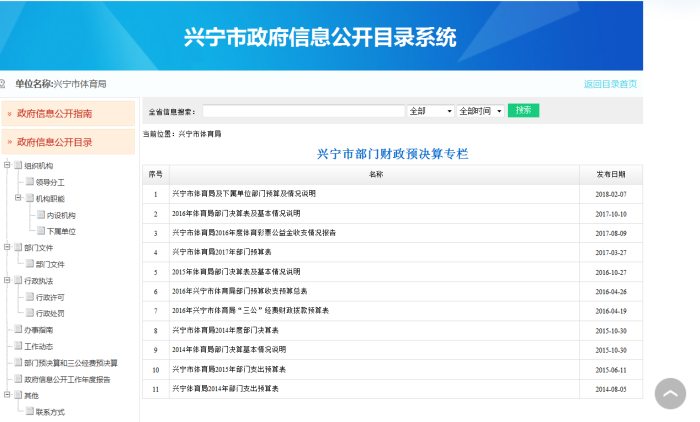Select 政府信息公开工作年度报告 in the tree
The width and height of the screenshot is (700, 422).
(67, 380)
